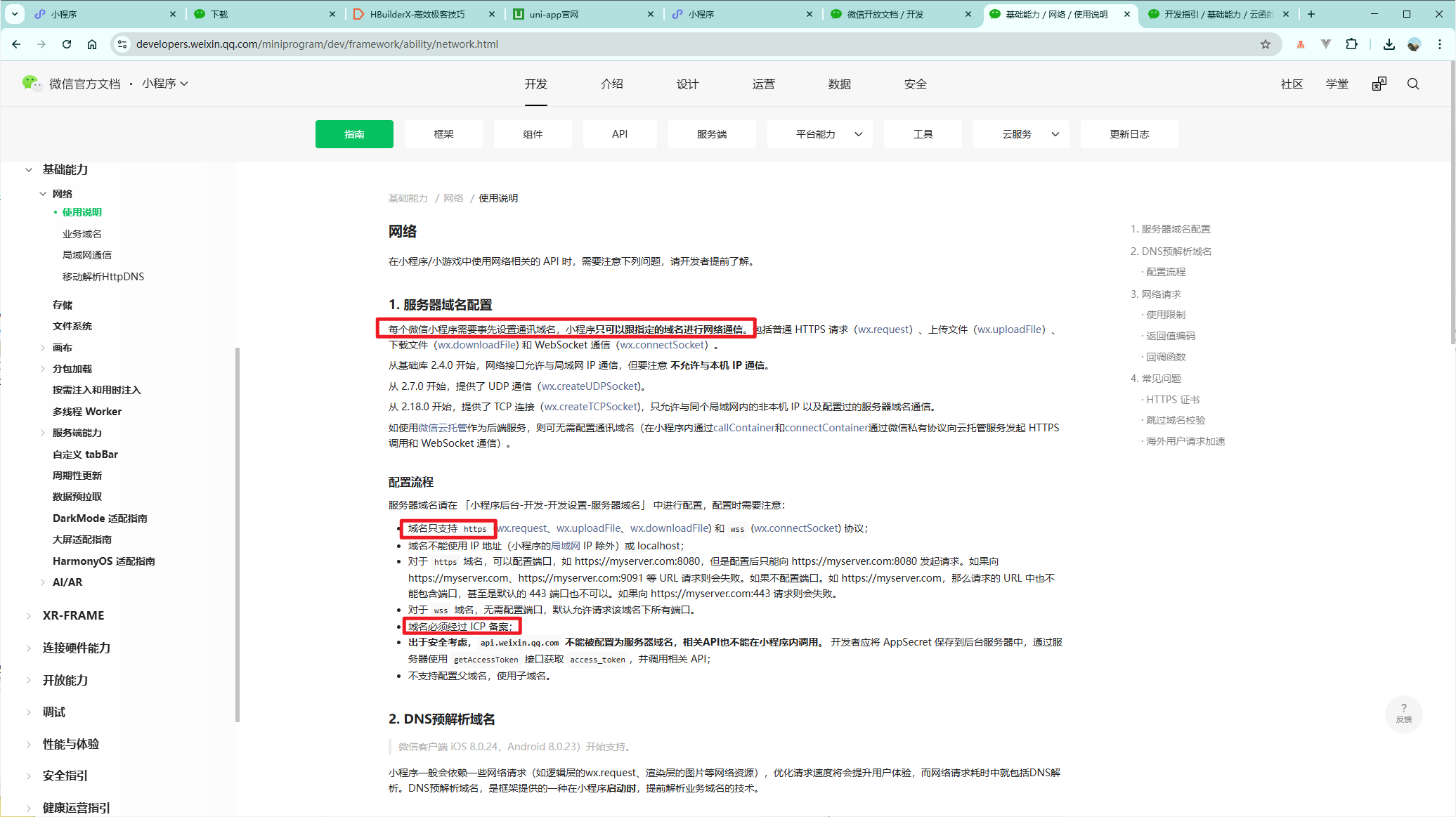Expand the 调试 section
Screen dimensions: 1456x817
pos(29,712)
